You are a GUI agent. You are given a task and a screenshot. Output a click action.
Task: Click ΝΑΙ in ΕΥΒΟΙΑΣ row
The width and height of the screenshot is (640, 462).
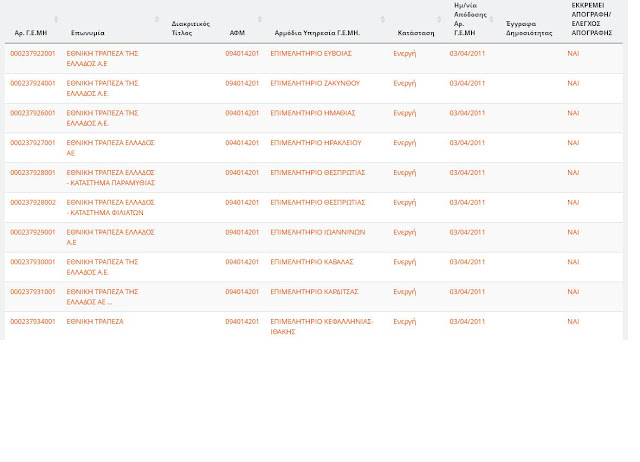573,53
